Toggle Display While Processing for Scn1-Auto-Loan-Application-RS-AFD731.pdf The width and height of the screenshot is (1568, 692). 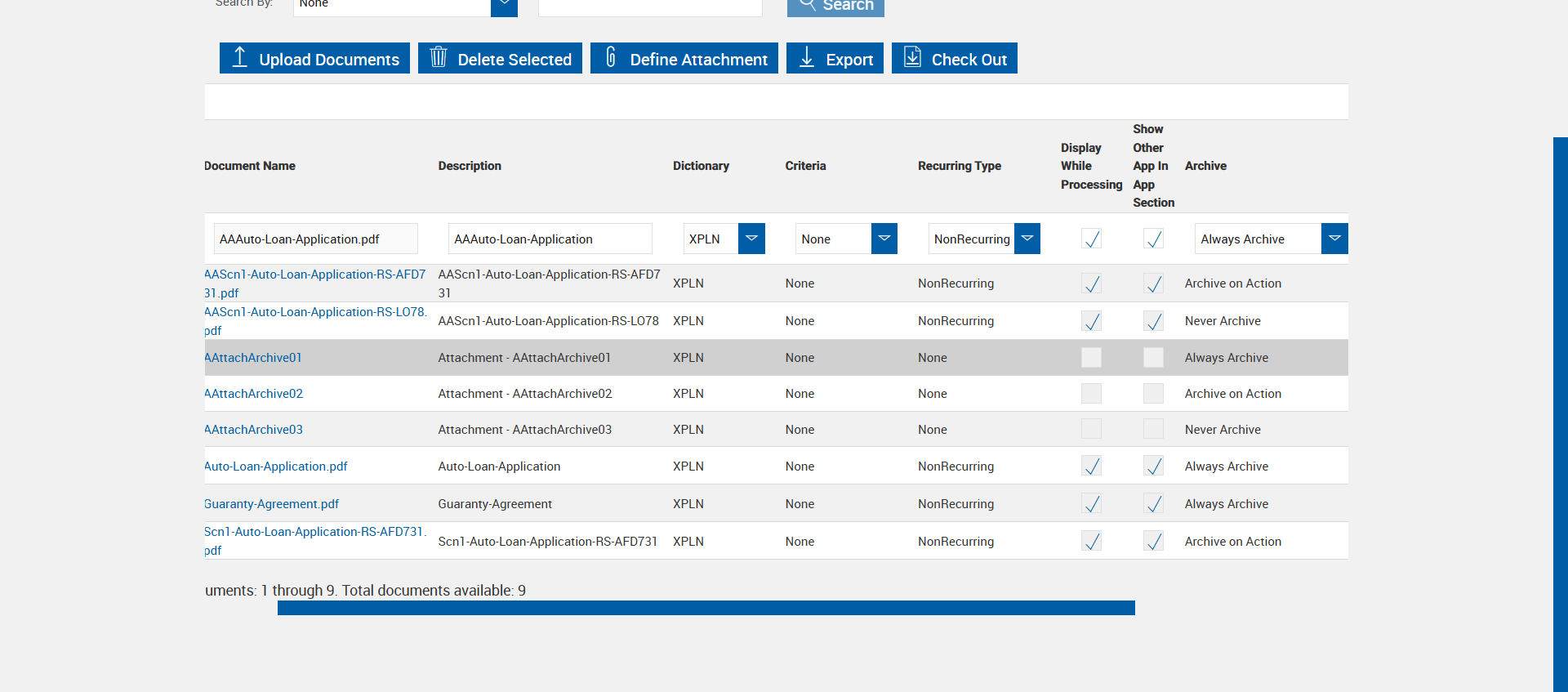tap(1091, 541)
